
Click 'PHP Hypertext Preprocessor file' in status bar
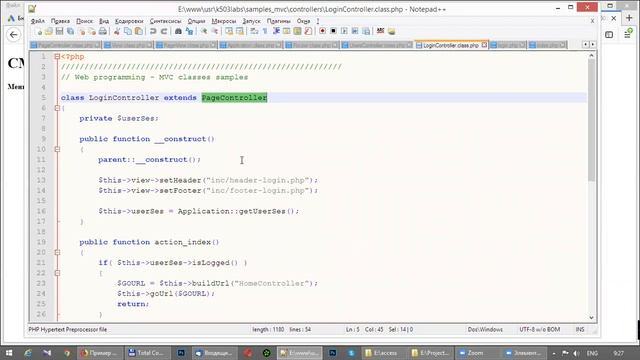click(67, 329)
